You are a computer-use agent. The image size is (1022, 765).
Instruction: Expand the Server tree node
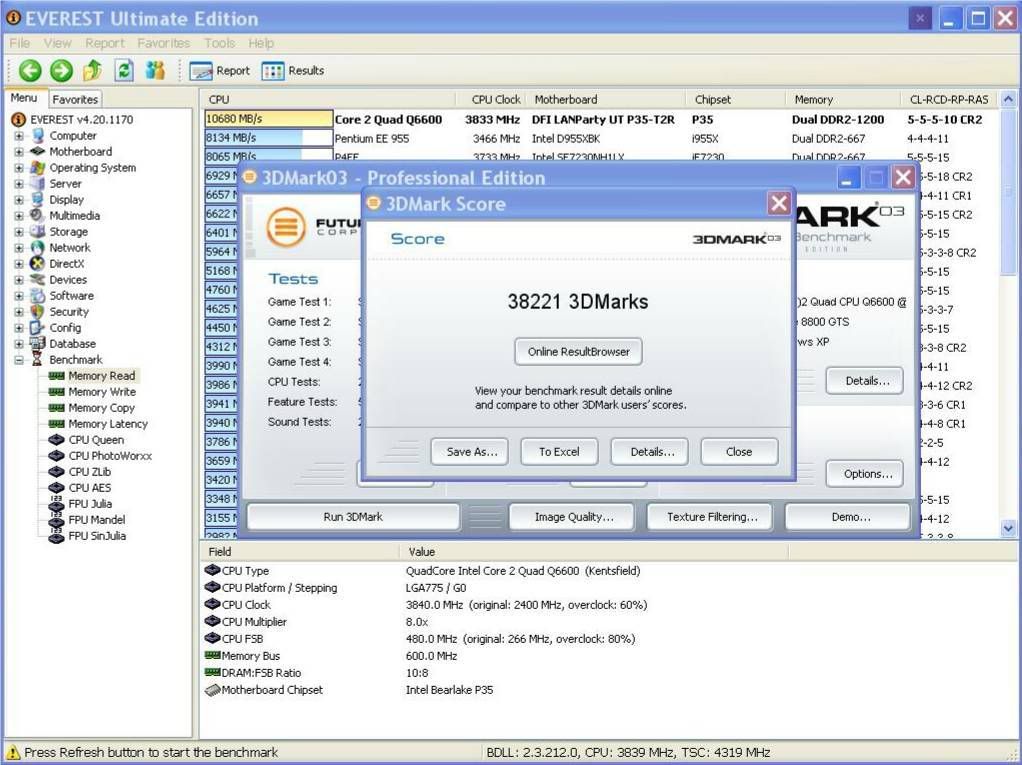(18, 184)
